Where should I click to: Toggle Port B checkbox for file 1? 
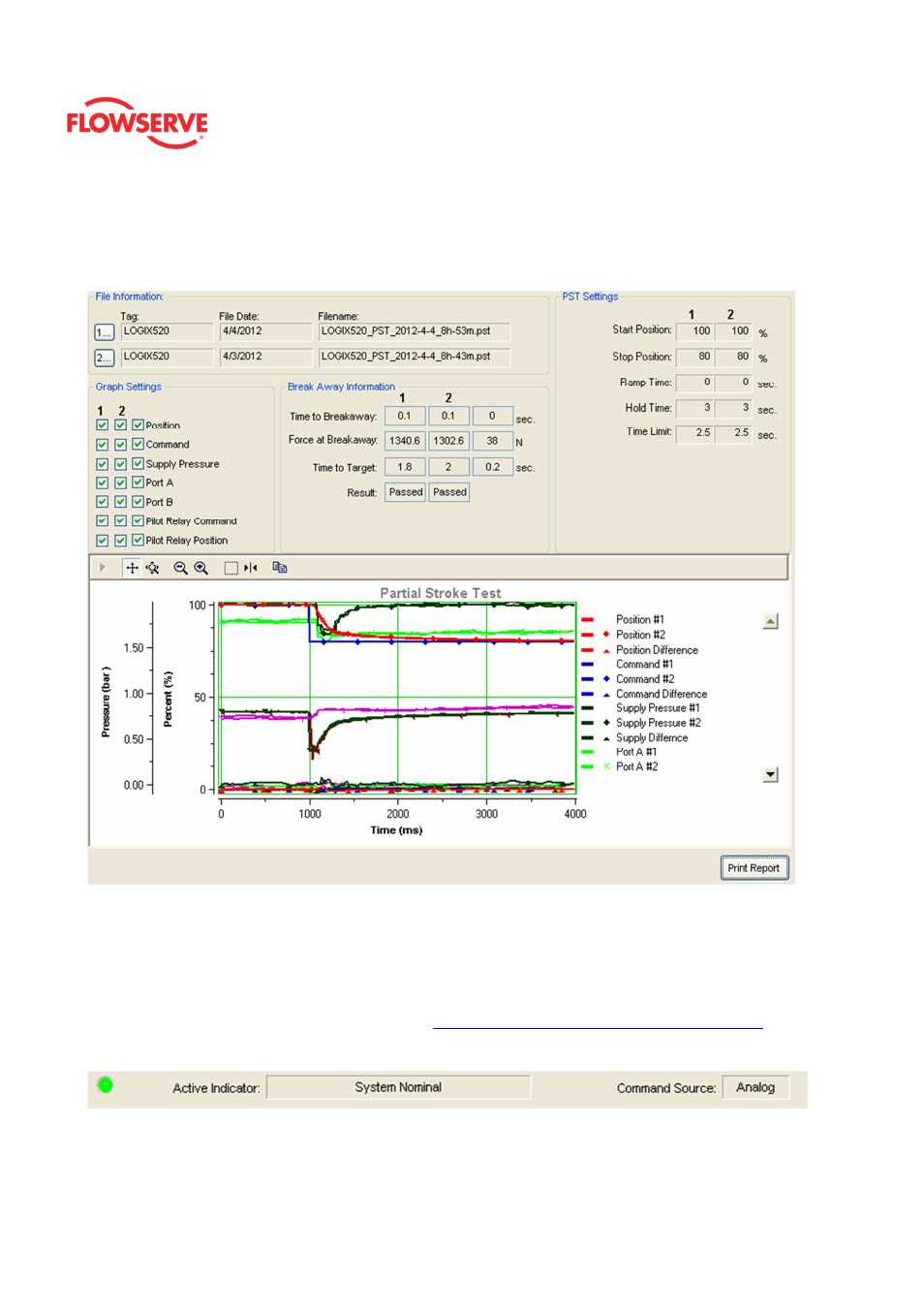point(102,501)
